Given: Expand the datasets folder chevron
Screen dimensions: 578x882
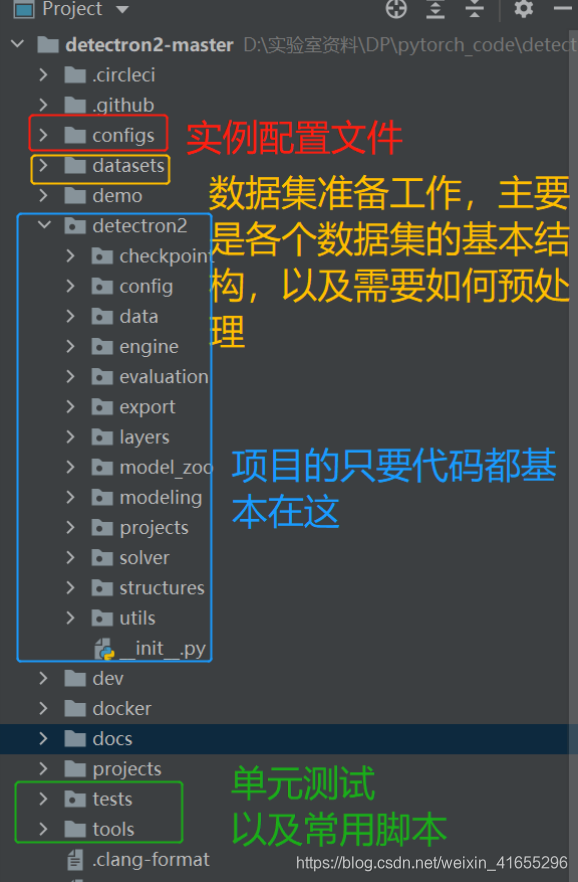Looking at the screenshot, I should point(43,165).
